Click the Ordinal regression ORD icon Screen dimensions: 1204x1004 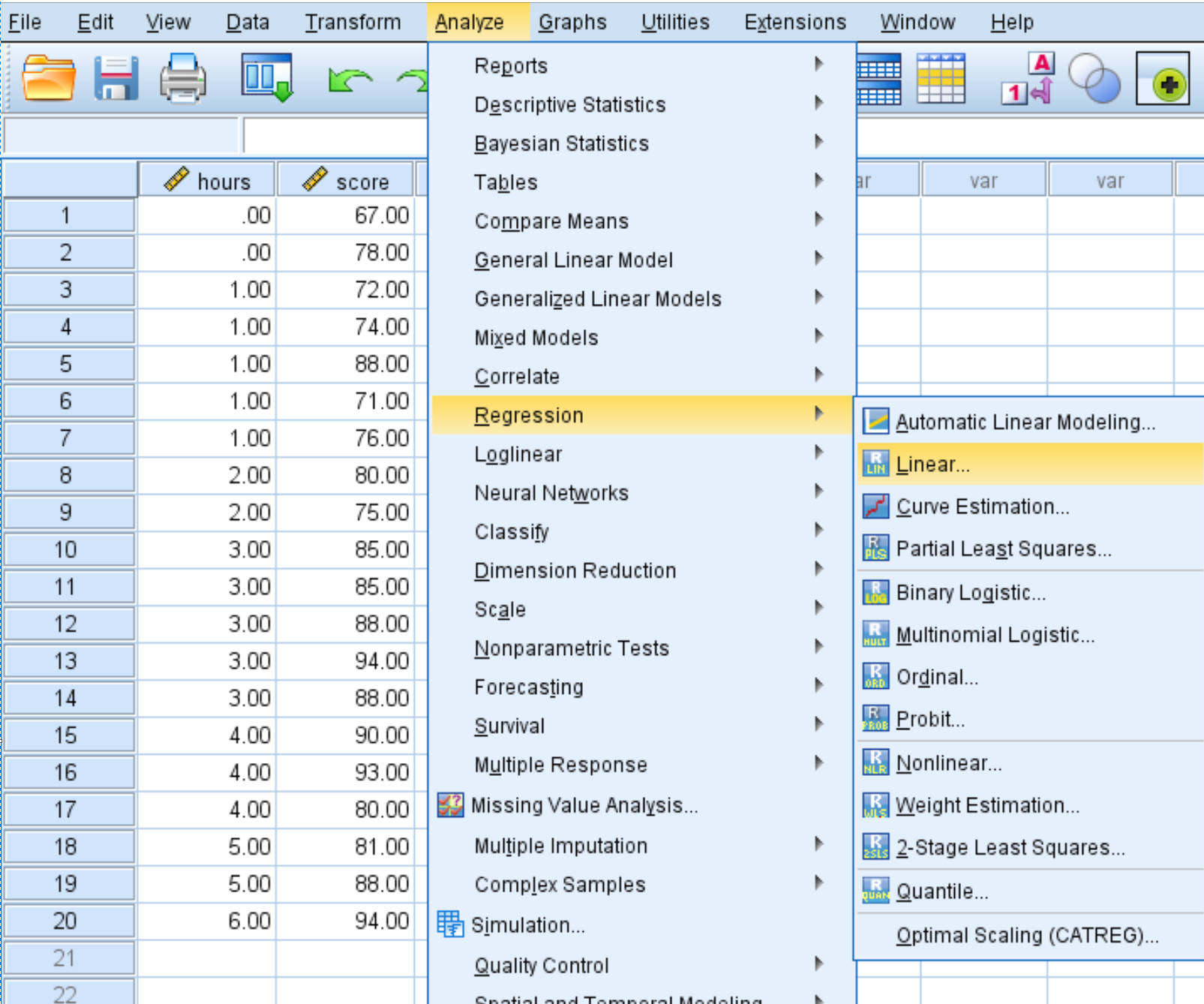point(875,677)
